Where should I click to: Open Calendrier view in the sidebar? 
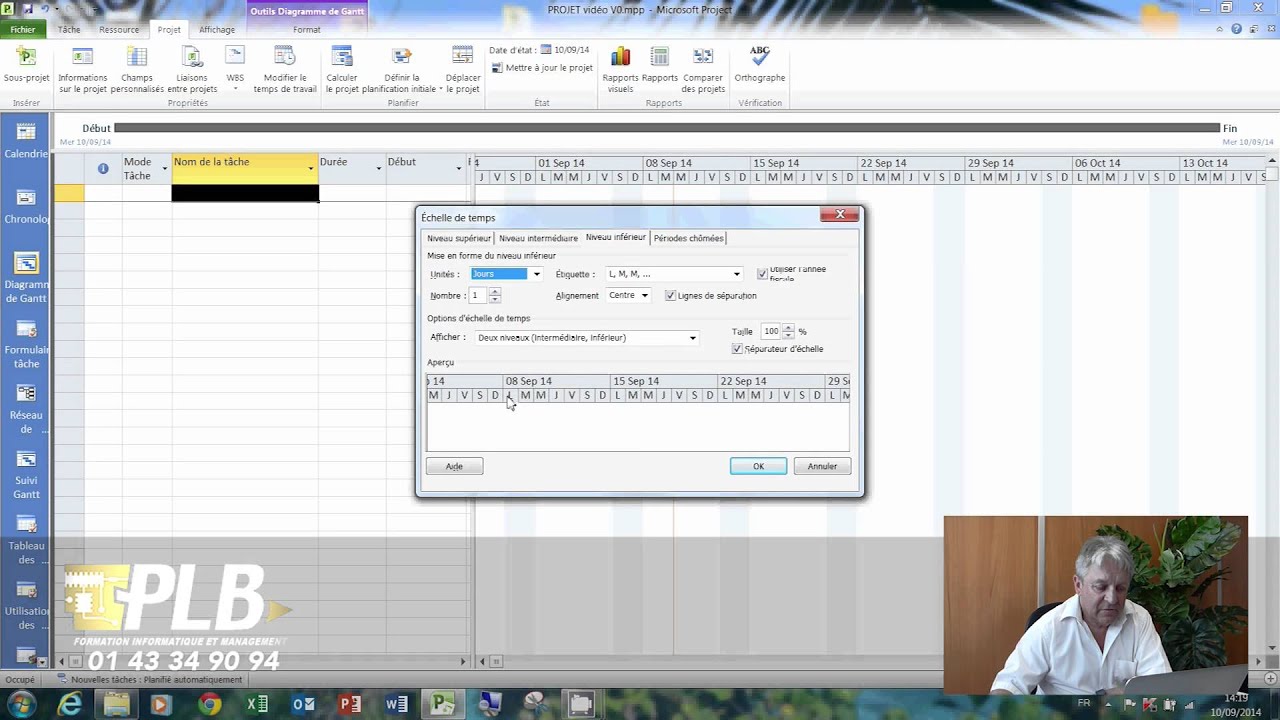coord(26,141)
